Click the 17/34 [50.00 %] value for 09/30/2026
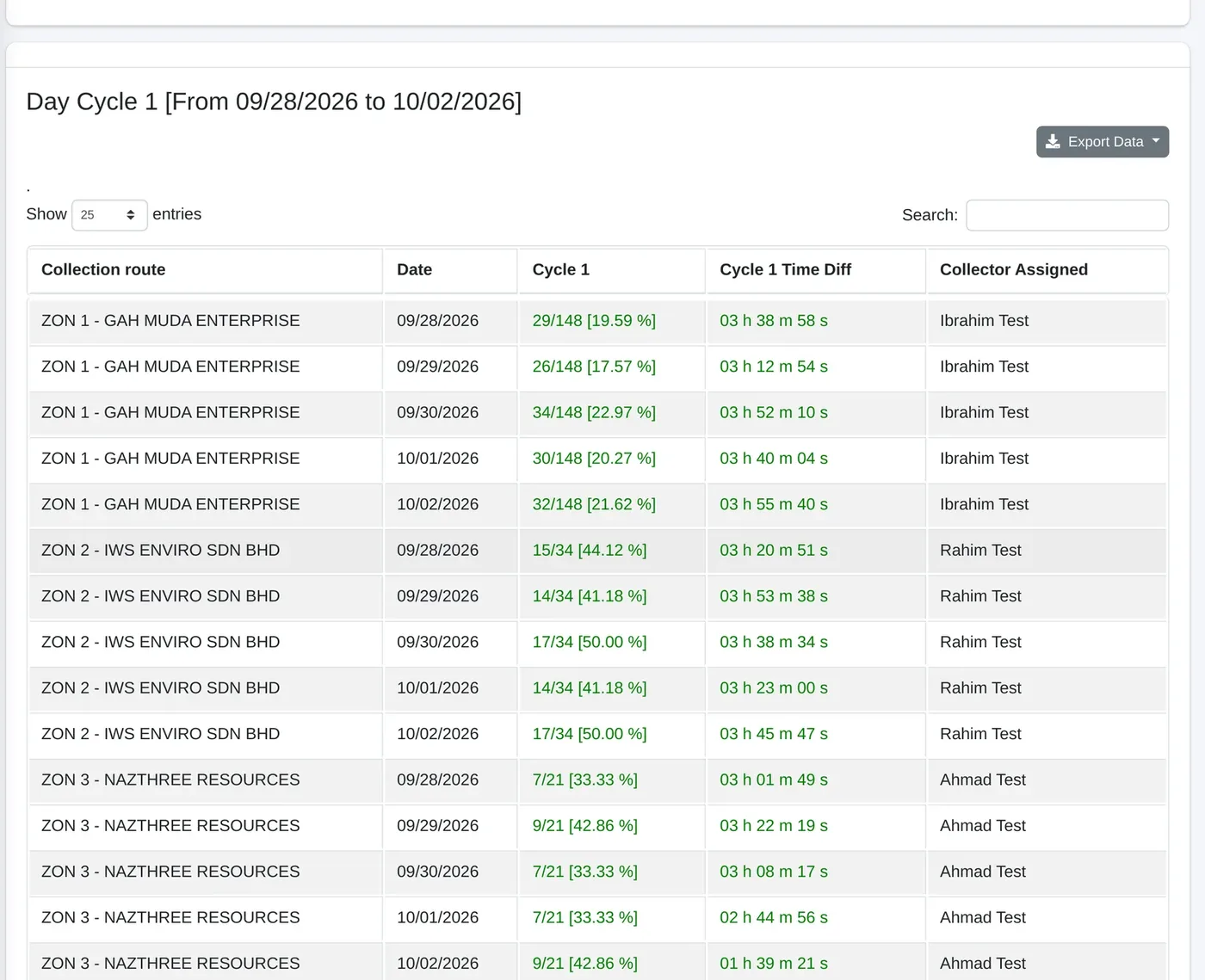 [590, 643]
